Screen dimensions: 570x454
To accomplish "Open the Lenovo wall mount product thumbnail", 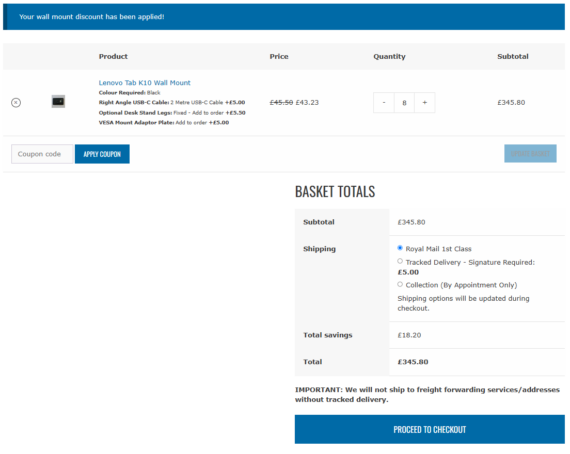I will (x=58, y=101).
